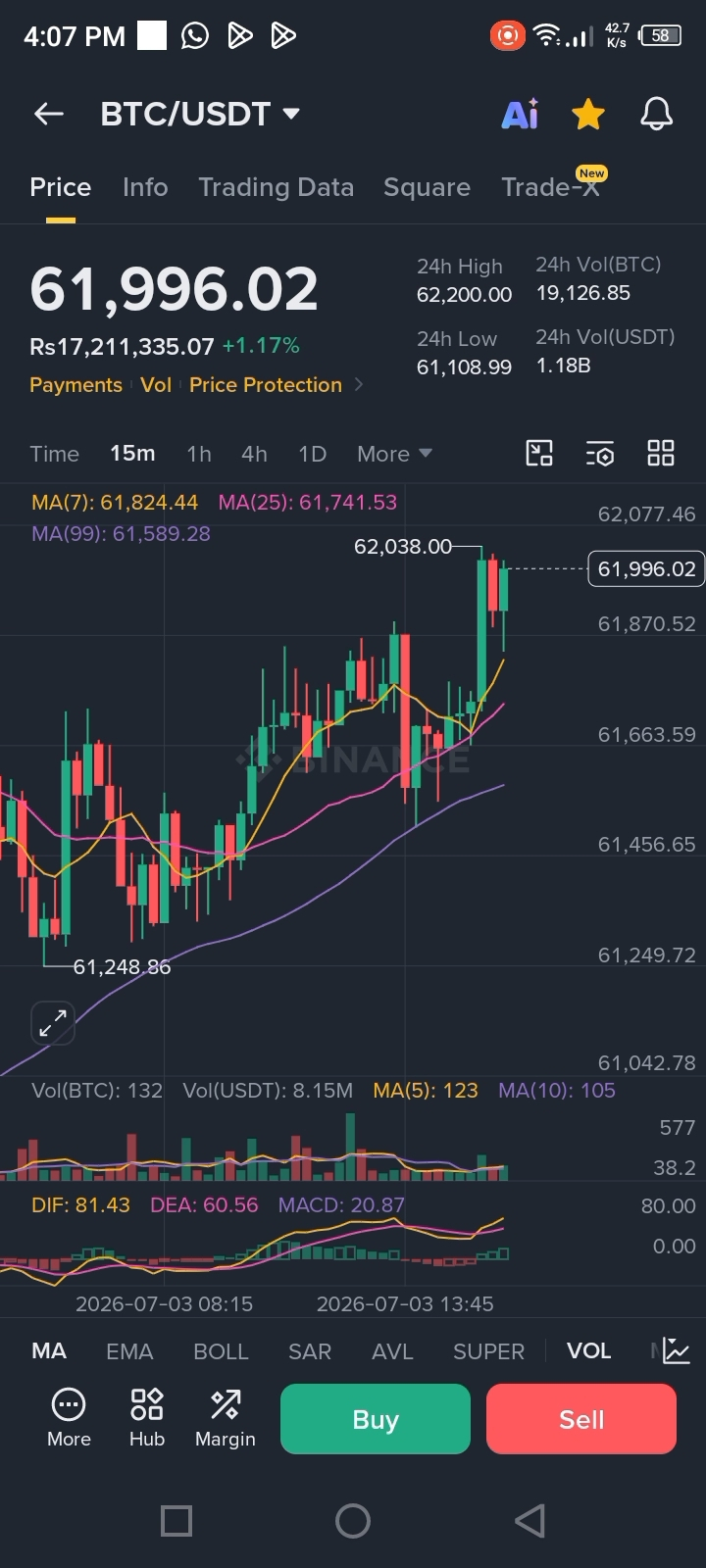Screen dimensions: 706x1568
Task: Open the indicator settings chart icon
Action: click(676, 1350)
